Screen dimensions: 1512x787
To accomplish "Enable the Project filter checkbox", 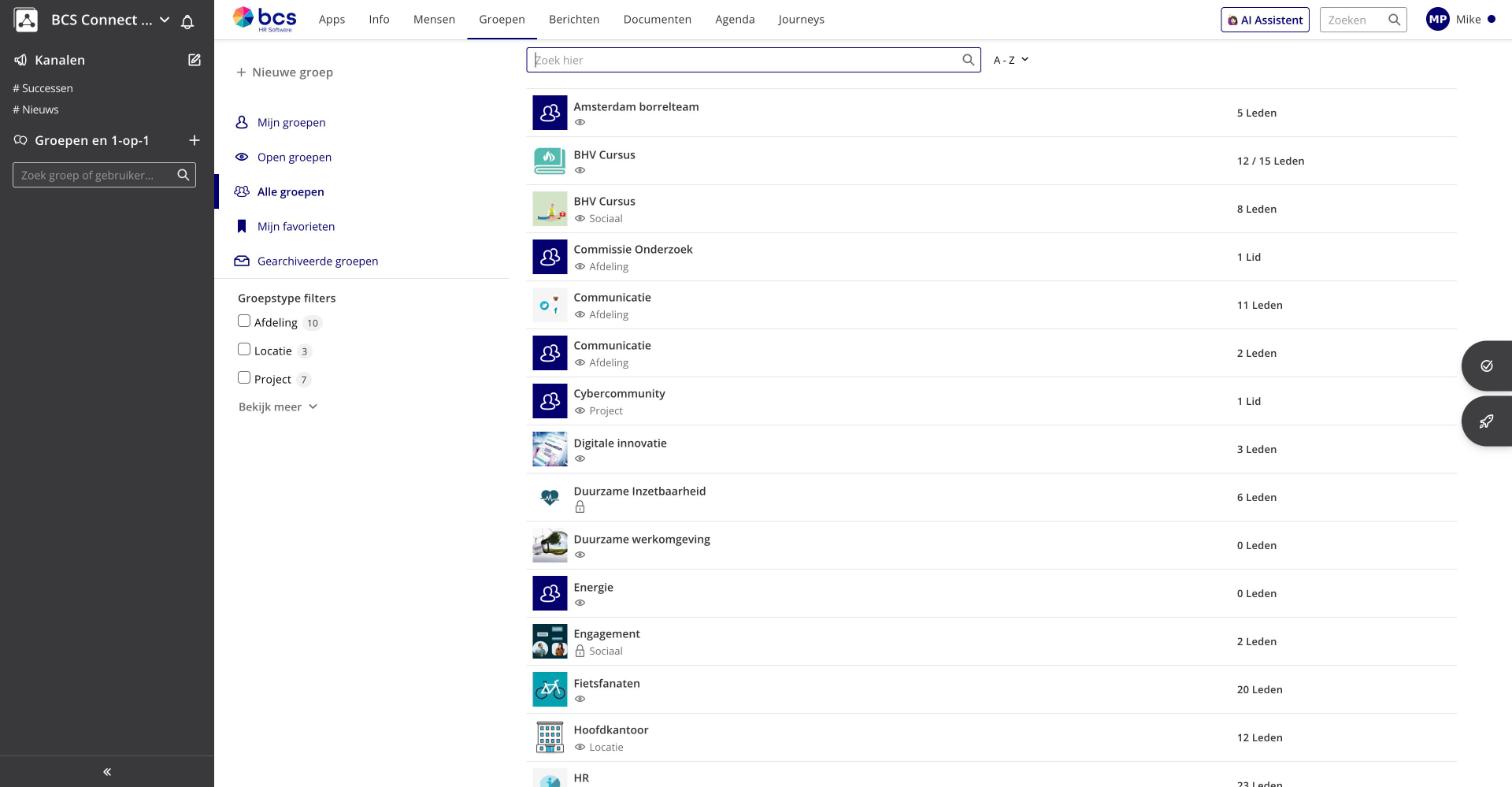I will coord(244,378).
